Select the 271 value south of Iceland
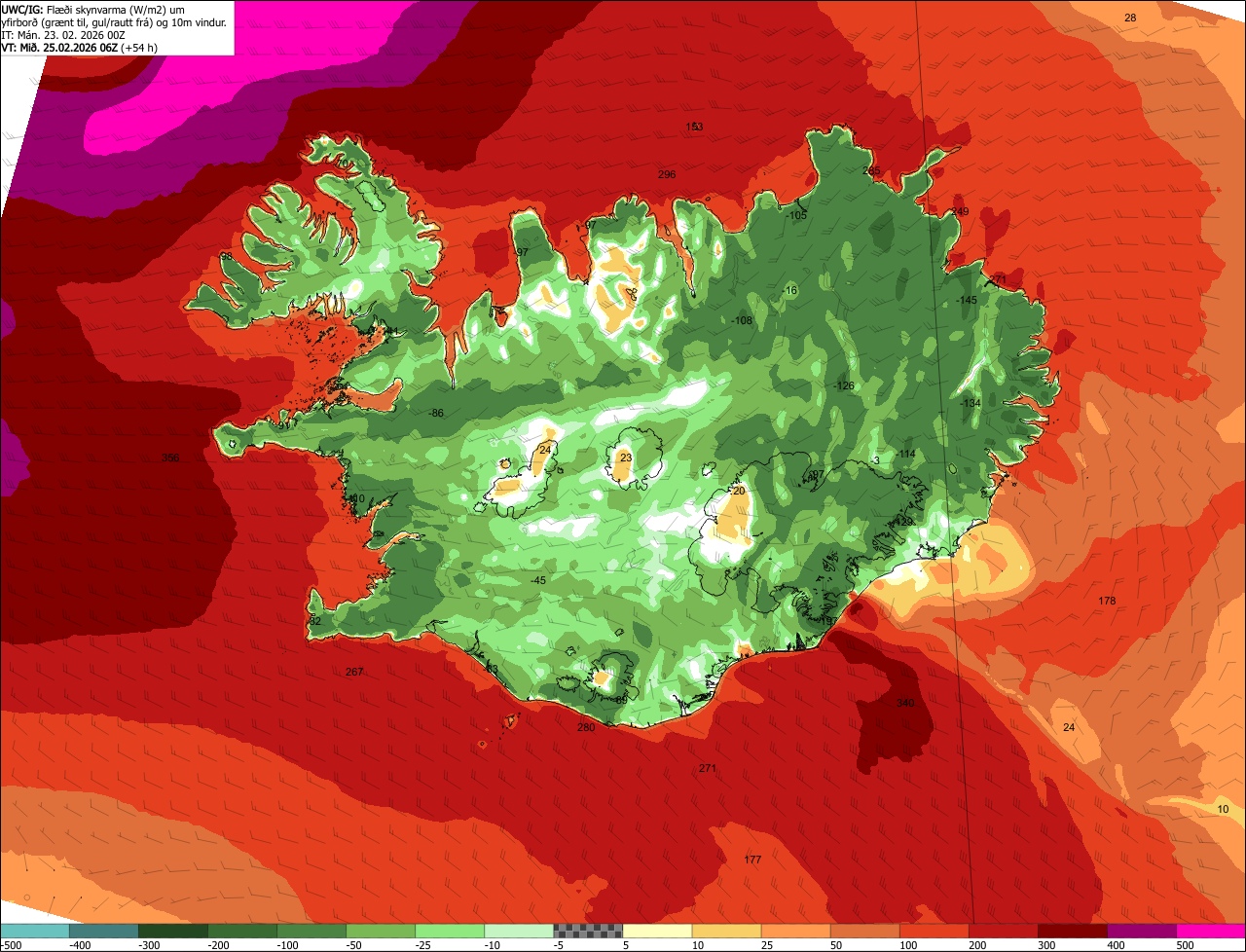 708,769
